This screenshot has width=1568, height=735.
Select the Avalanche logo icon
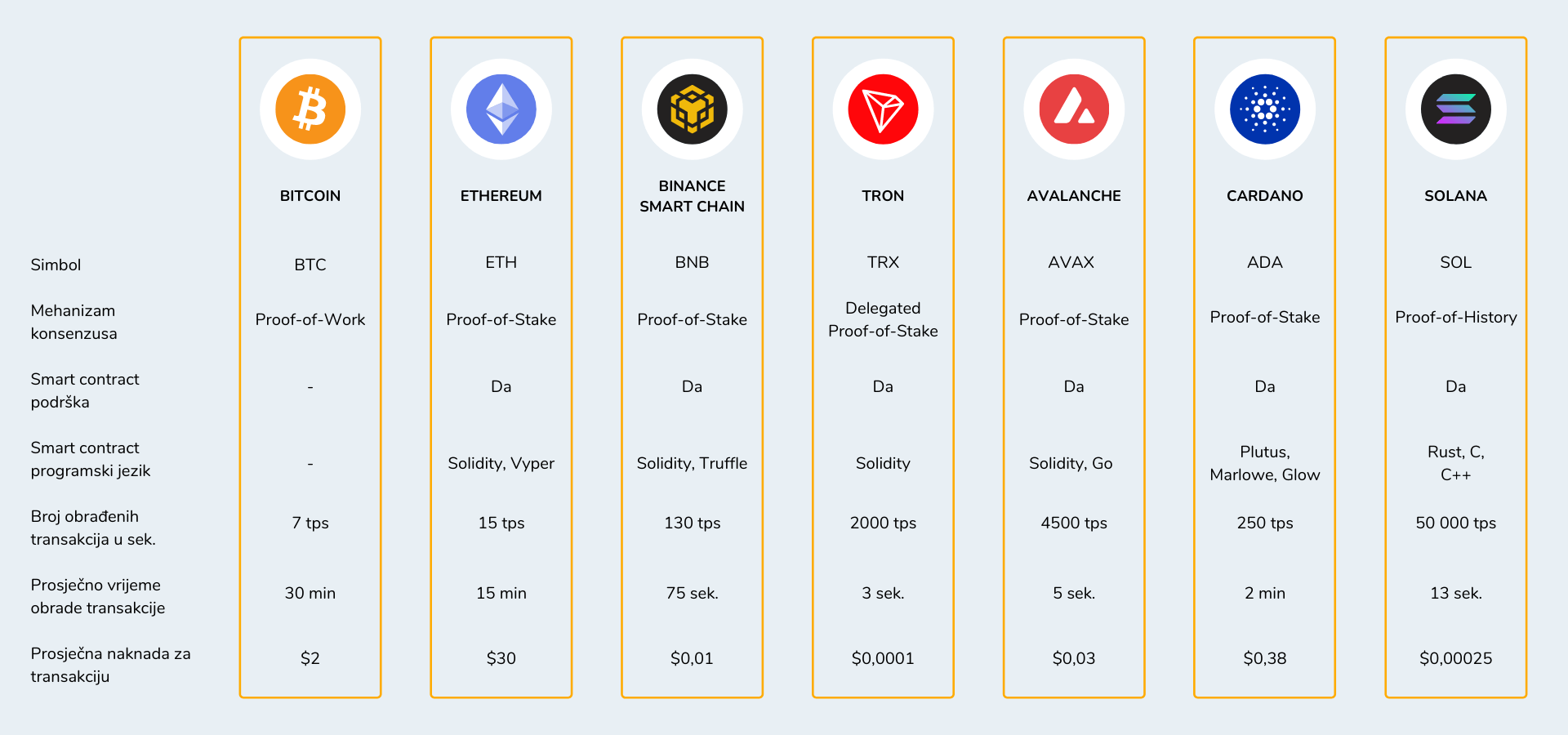[1074, 109]
